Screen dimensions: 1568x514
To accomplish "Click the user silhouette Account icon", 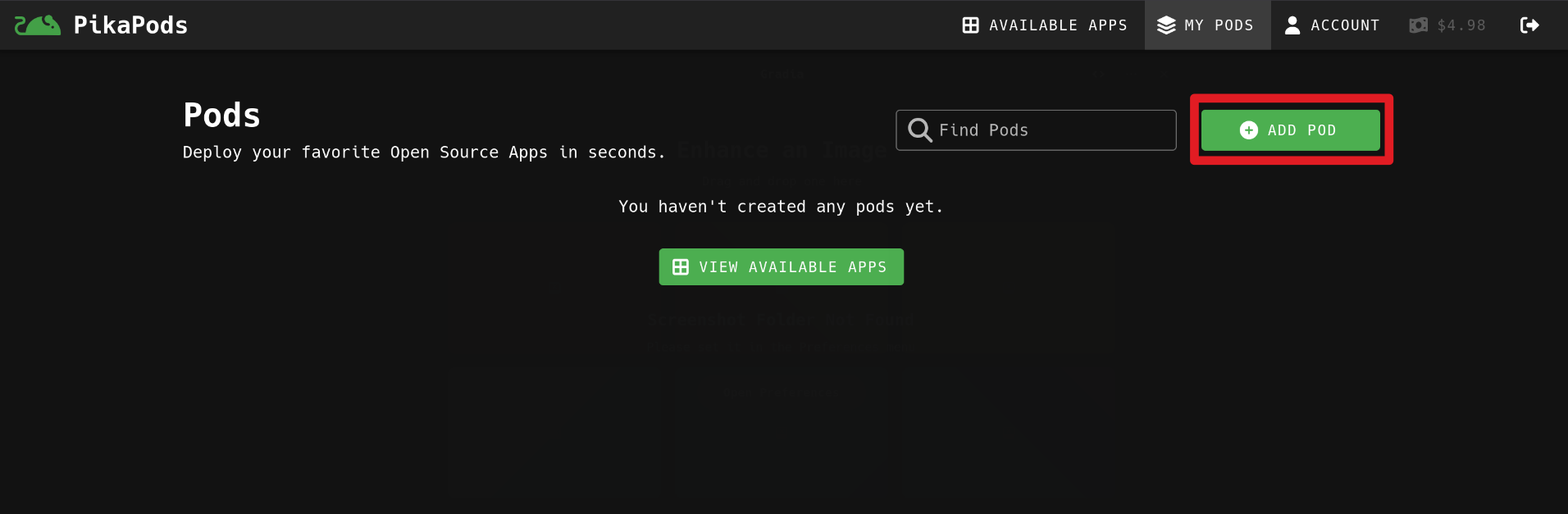I will coord(1292,25).
